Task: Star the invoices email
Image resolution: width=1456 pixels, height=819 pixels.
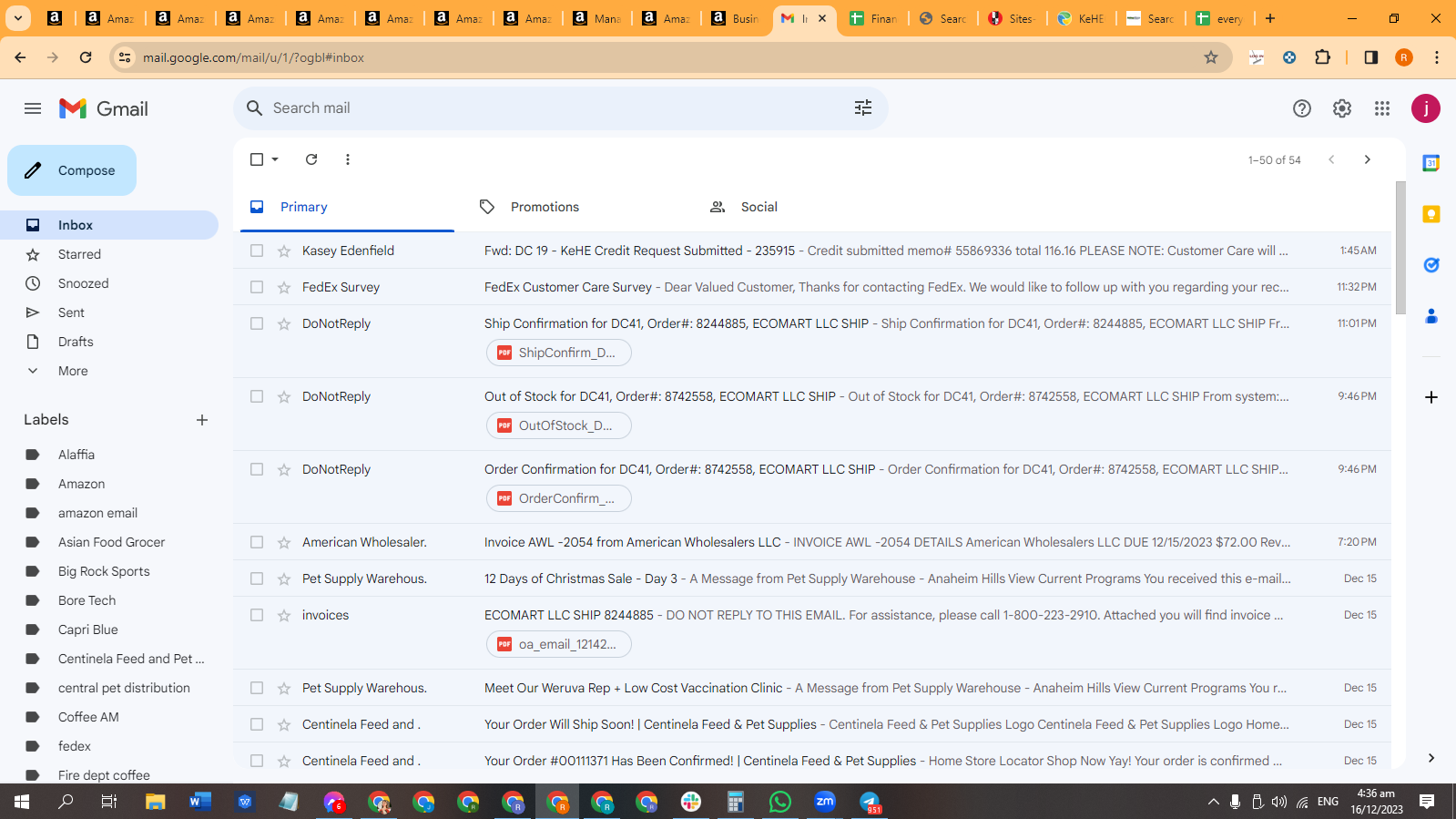Action: tap(284, 615)
